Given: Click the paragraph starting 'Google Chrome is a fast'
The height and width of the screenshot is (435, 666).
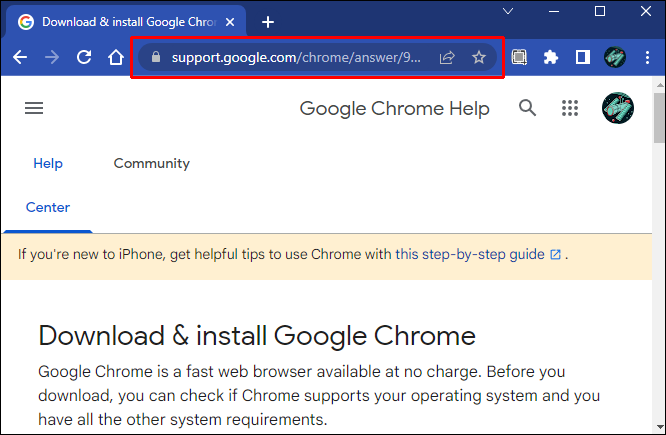Looking at the screenshot, I should click(x=319, y=395).
